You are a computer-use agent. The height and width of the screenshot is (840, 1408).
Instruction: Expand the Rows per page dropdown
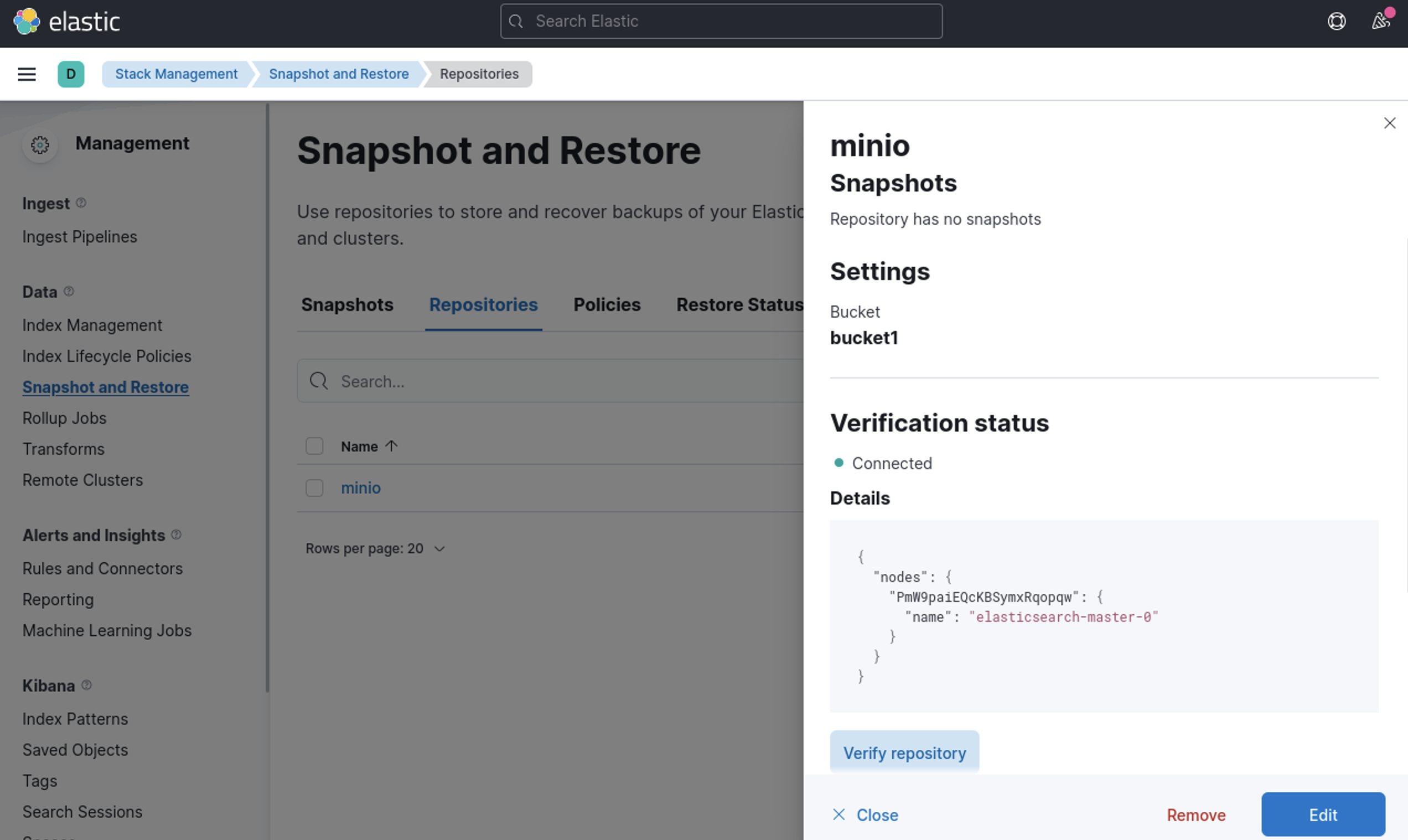375,548
